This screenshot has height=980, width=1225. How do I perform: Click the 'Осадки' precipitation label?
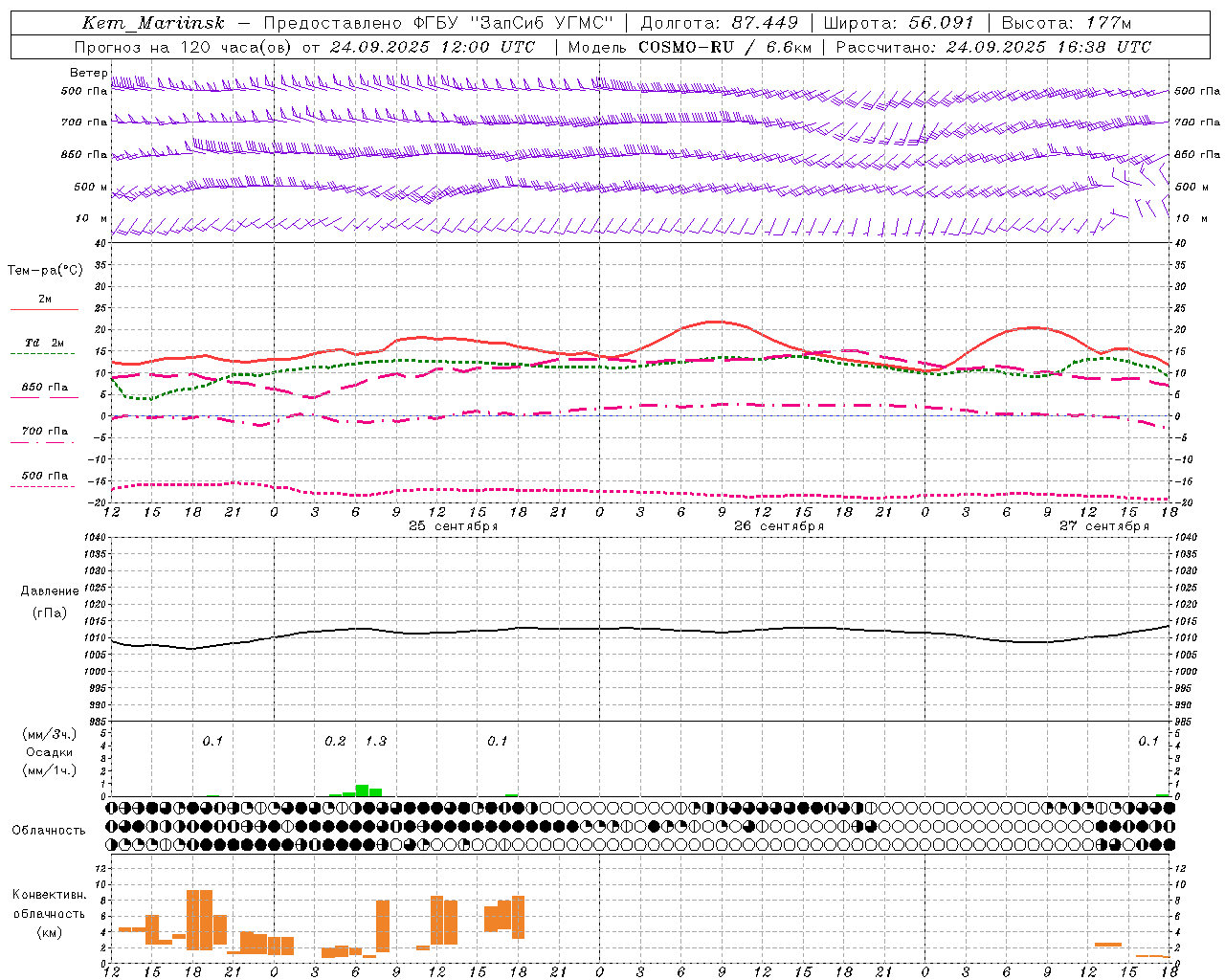[x=50, y=752]
